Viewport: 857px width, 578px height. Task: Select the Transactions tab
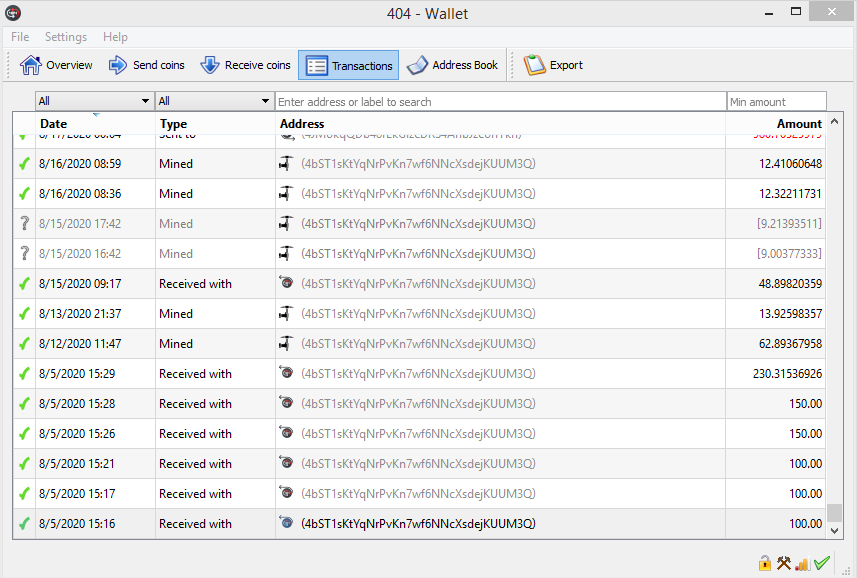coord(349,66)
